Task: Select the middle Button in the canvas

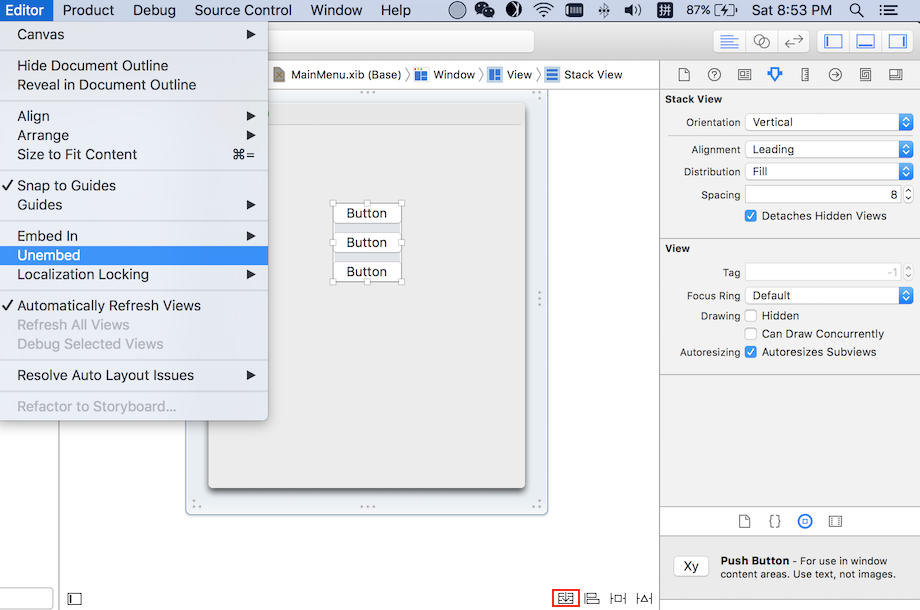Action: point(367,243)
